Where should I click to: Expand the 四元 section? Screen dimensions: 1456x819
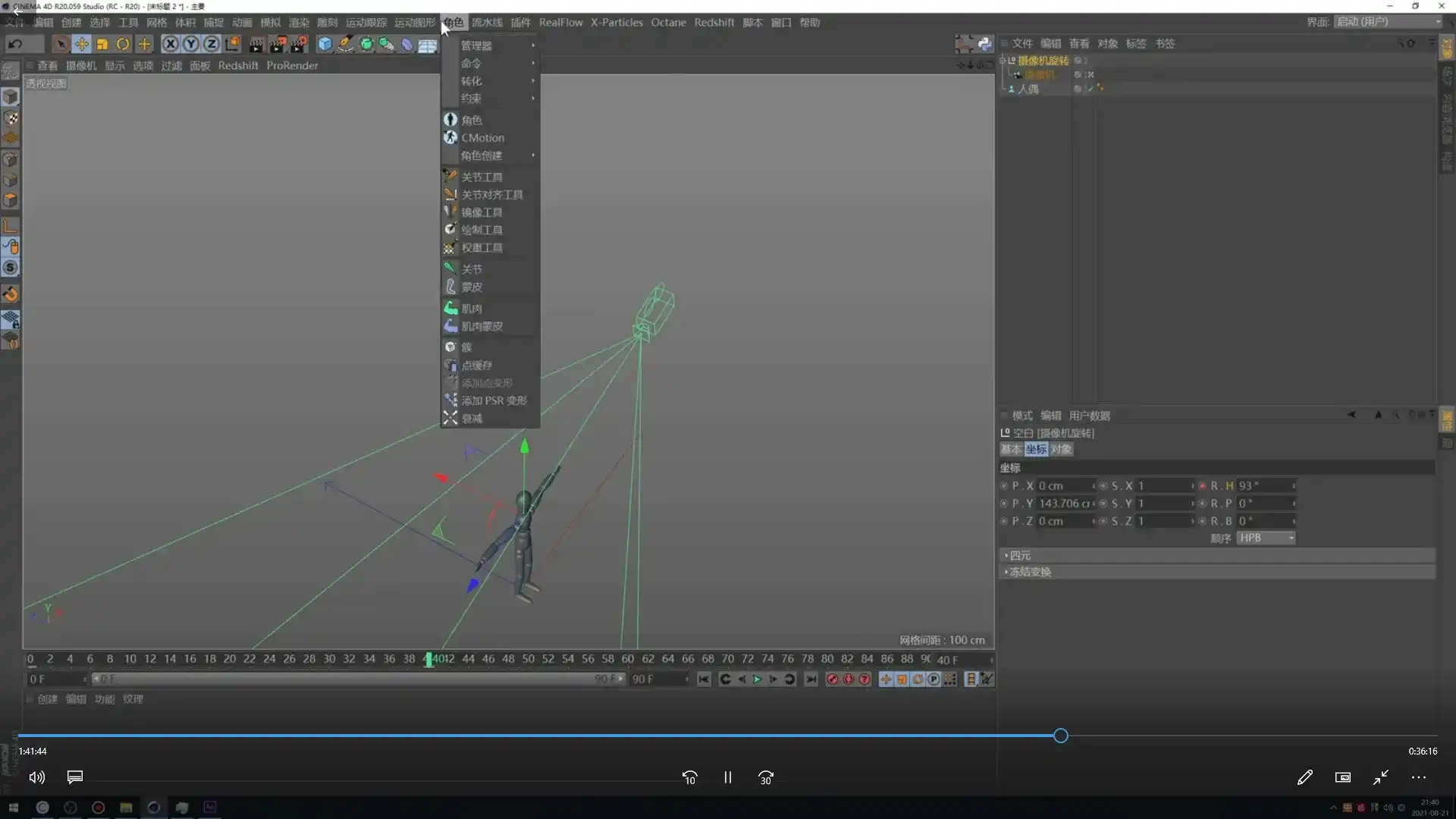(1217, 555)
